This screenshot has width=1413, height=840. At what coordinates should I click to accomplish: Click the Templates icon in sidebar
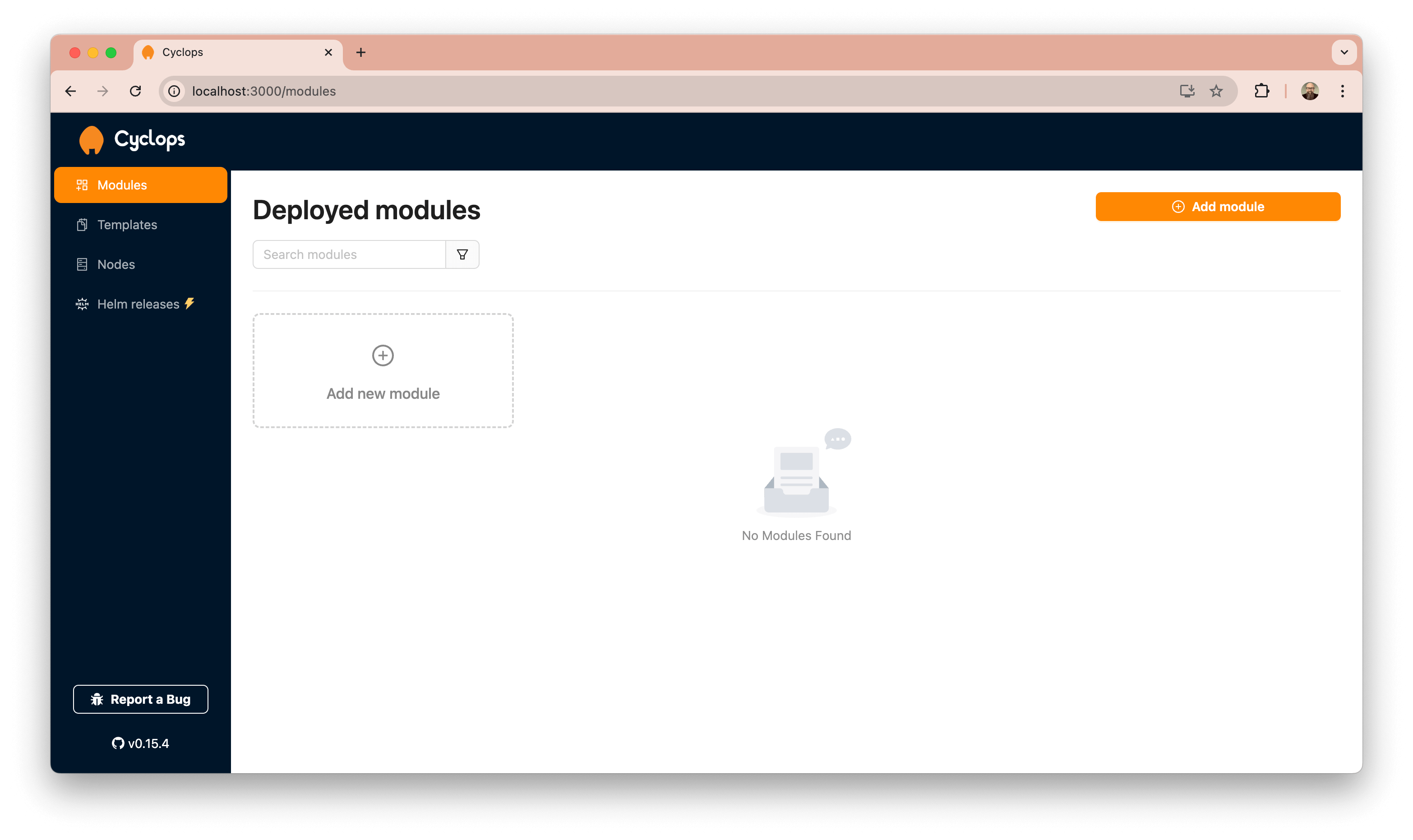click(82, 224)
